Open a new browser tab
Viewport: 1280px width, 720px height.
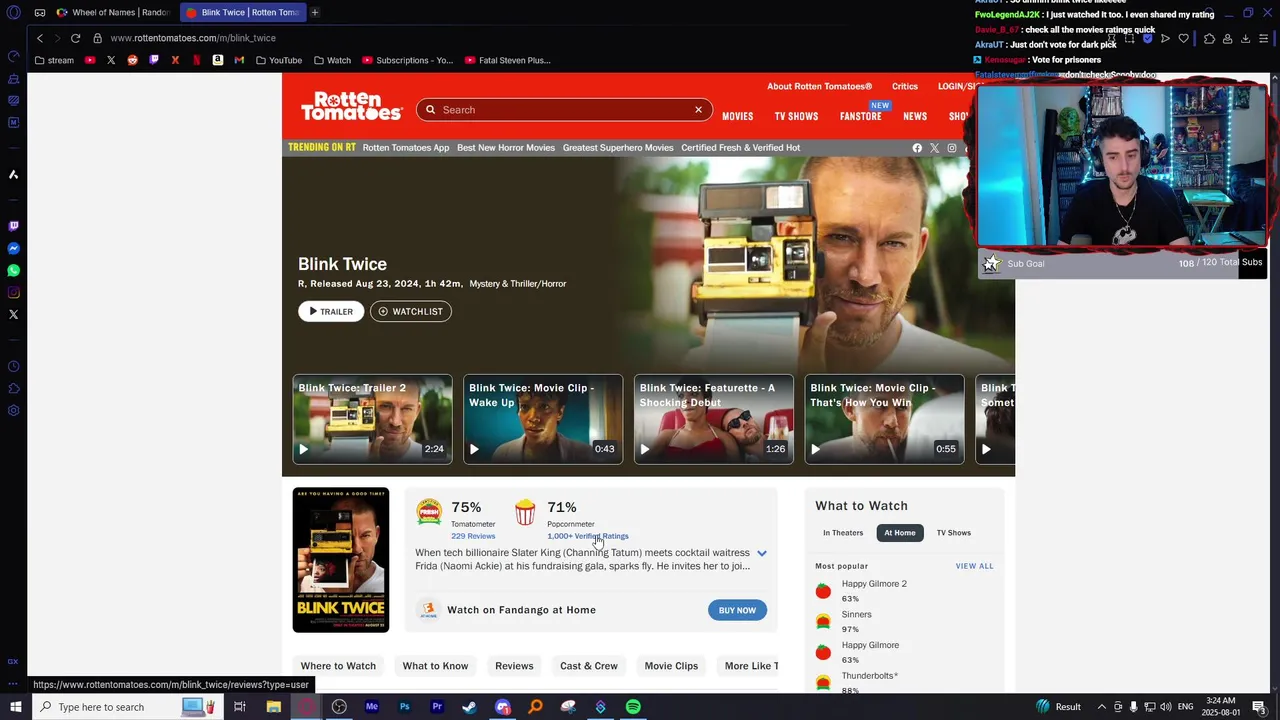point(314,12)
